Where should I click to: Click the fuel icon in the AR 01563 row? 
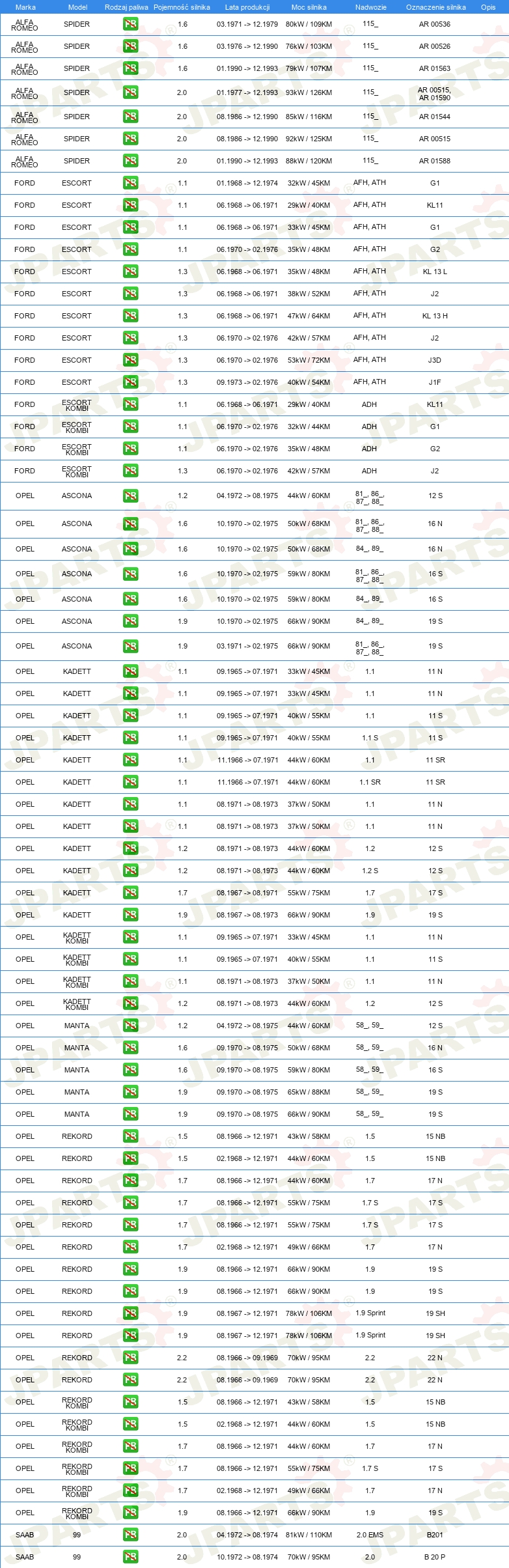[130, 68]
